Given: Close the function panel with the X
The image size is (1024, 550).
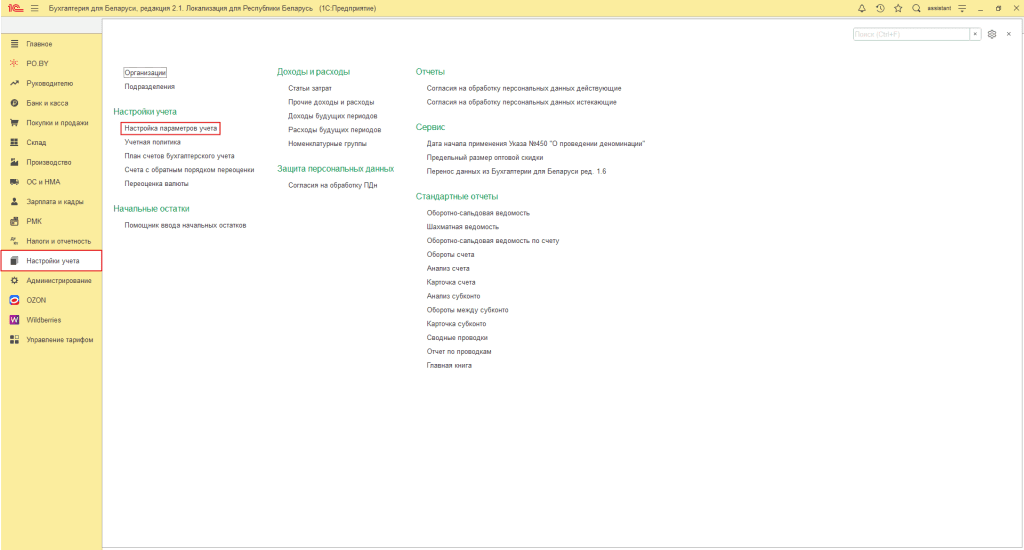Looking at the screenshot, I should coord(1009,34).
